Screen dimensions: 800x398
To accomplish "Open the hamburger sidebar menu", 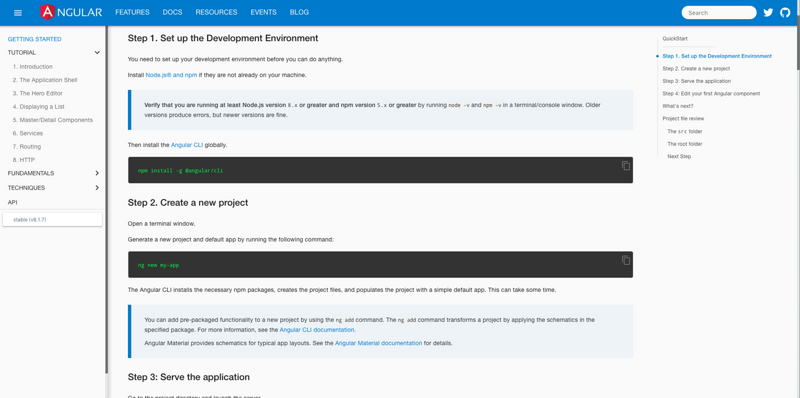I will [x=18, y=13].
